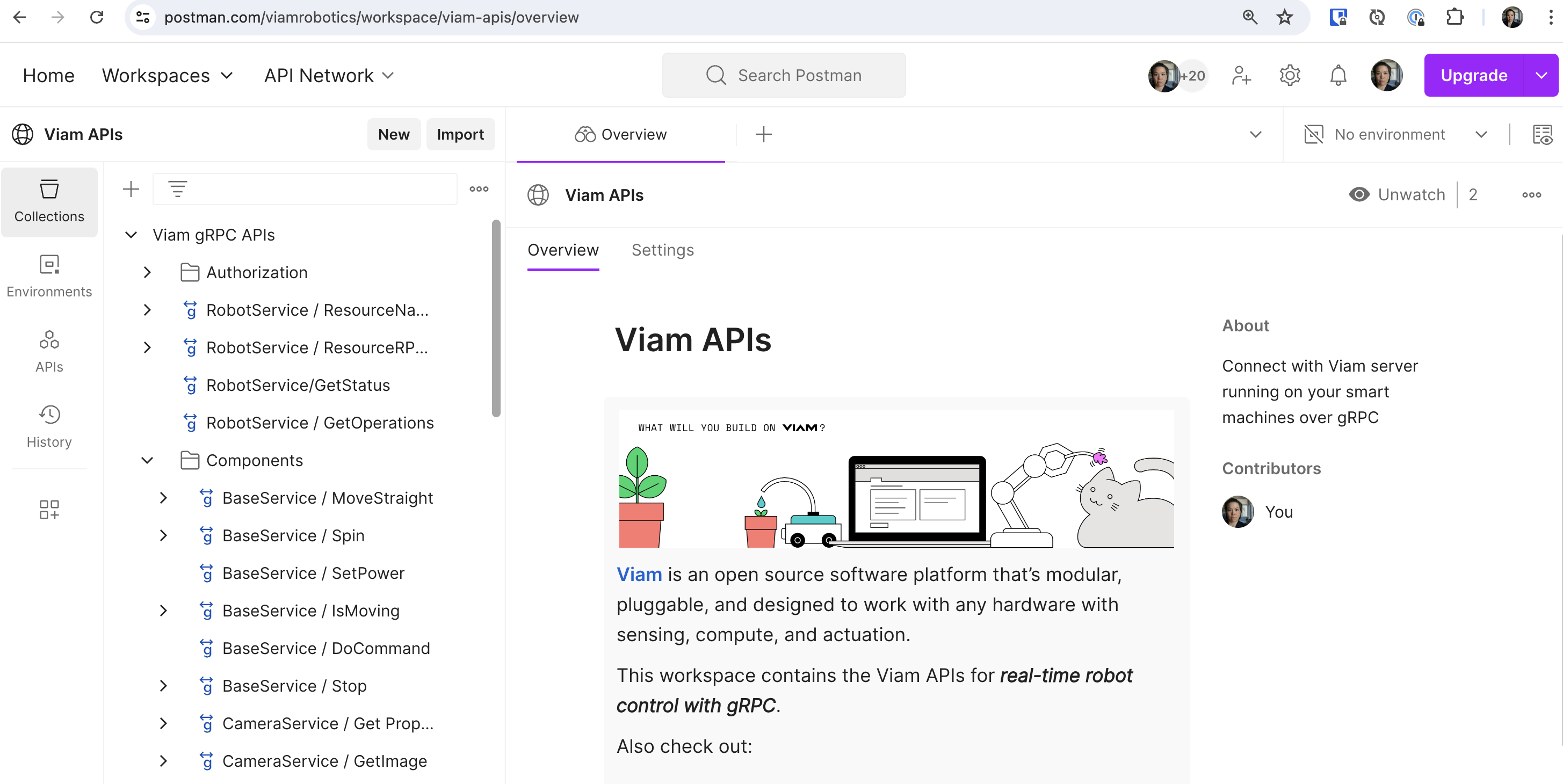Image resolution: width=1563 pixels, height=784 pixels.
Task: Follow the Viam hyperlink in description
Action: point(639,574)
